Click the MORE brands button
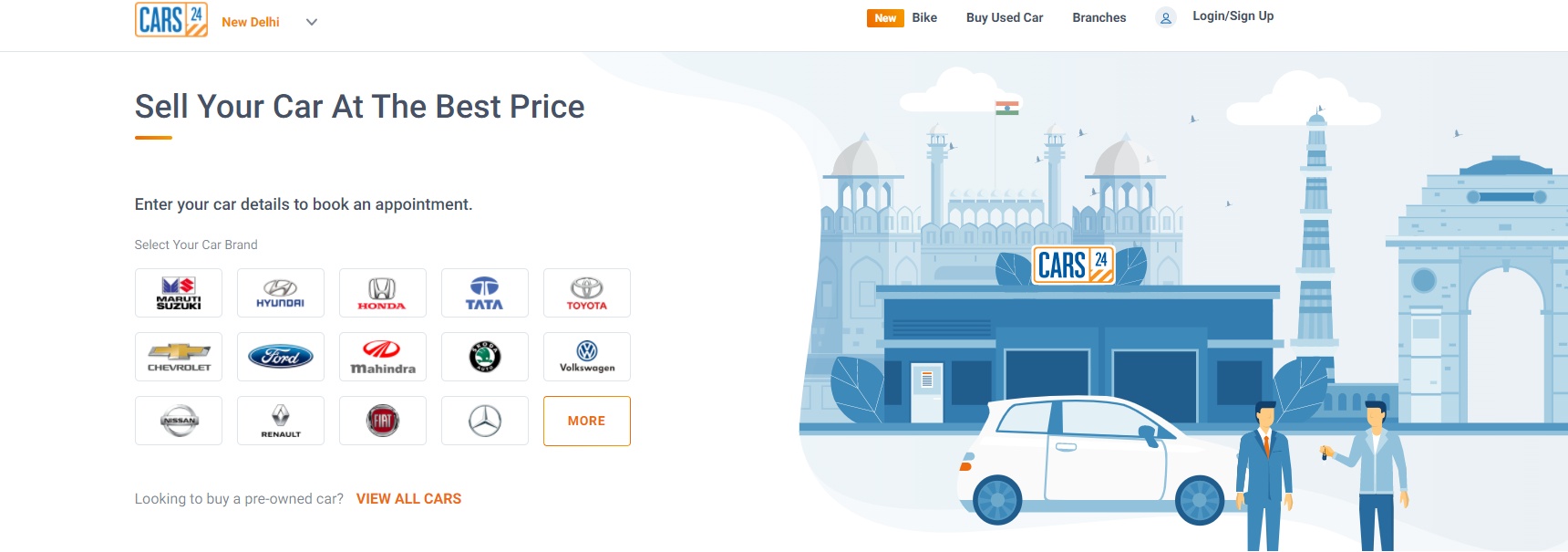 (587, 421)
